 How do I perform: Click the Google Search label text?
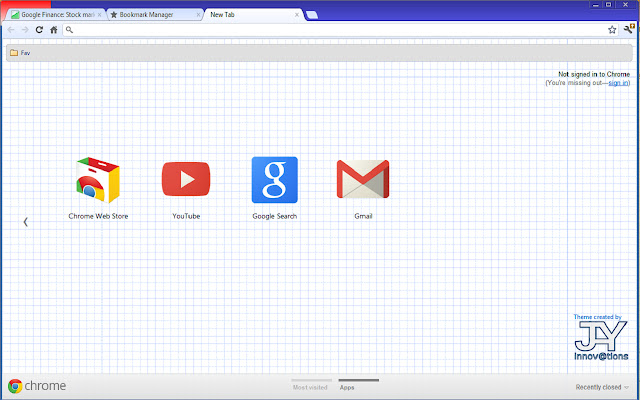coord(275,216)
